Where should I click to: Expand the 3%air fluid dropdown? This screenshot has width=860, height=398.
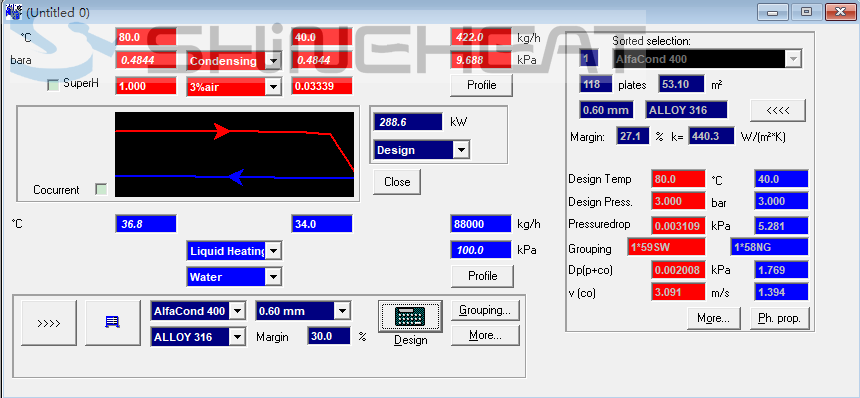click(x=273, y=86)
